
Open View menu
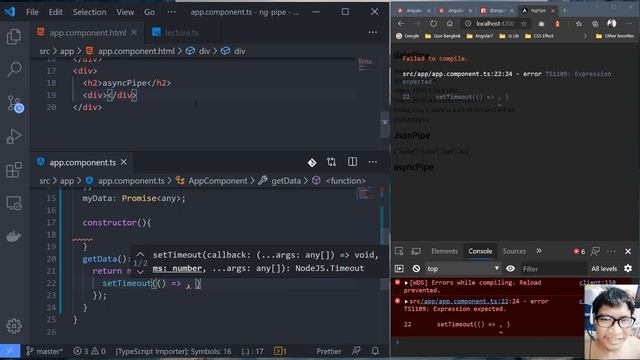pyautogui.click(x=125, y=12)
